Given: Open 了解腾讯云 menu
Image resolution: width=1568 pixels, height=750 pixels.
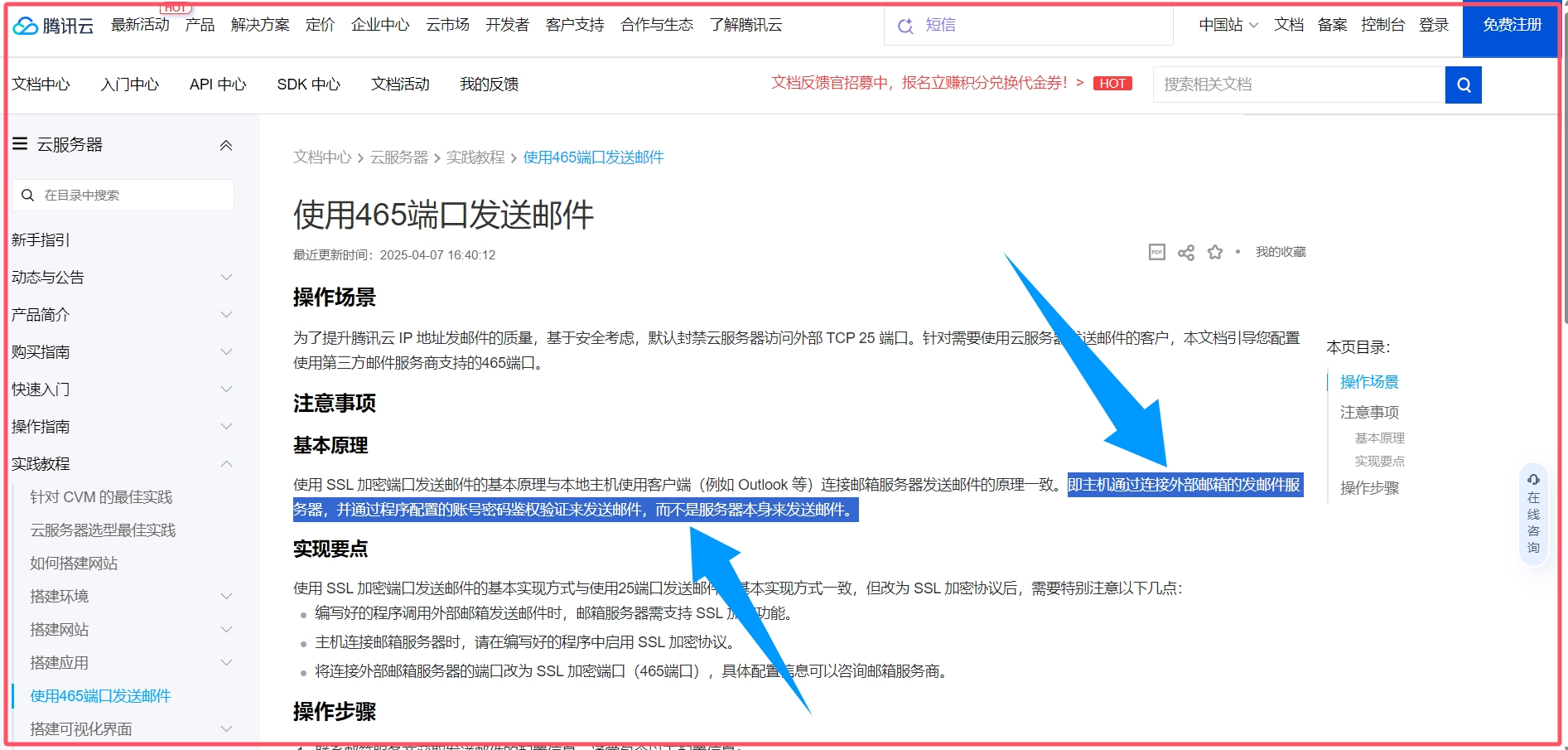Looking at the screenshot, I should point(745,25).
